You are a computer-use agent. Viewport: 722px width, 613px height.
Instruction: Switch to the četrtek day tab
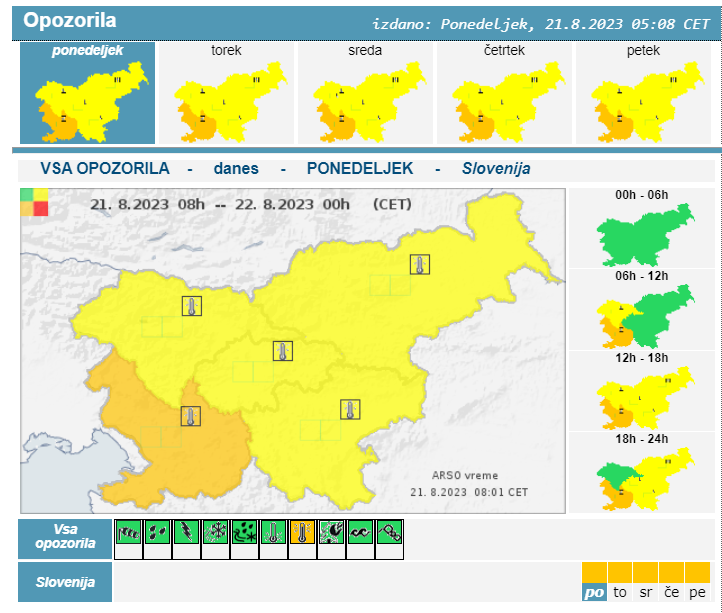505,93
